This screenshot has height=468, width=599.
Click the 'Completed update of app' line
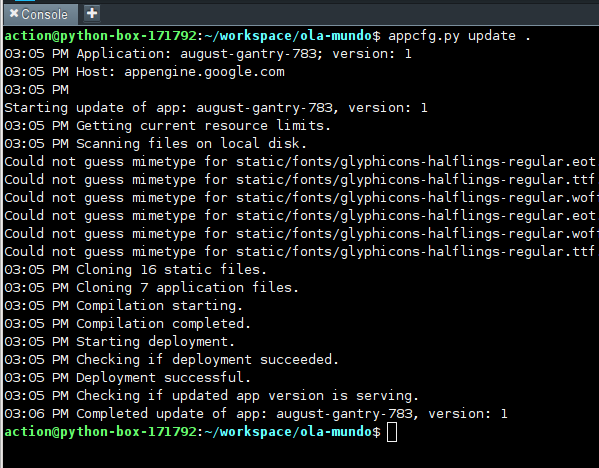point(256,413)
